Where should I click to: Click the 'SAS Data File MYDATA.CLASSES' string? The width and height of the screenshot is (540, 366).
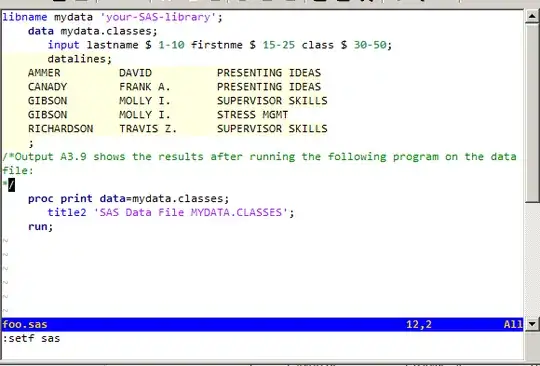tap(191, 212)
